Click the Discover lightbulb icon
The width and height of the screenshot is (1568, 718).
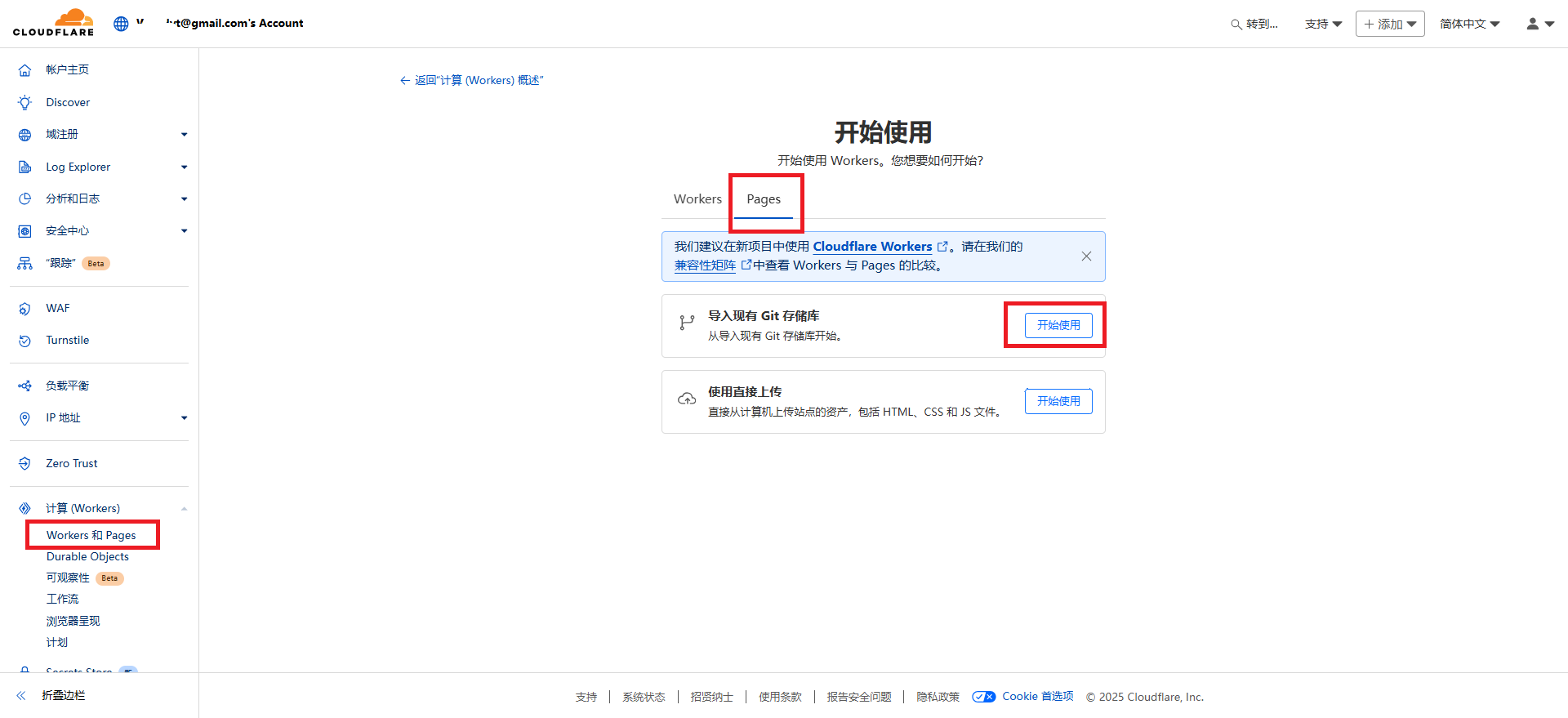(25, 102)
